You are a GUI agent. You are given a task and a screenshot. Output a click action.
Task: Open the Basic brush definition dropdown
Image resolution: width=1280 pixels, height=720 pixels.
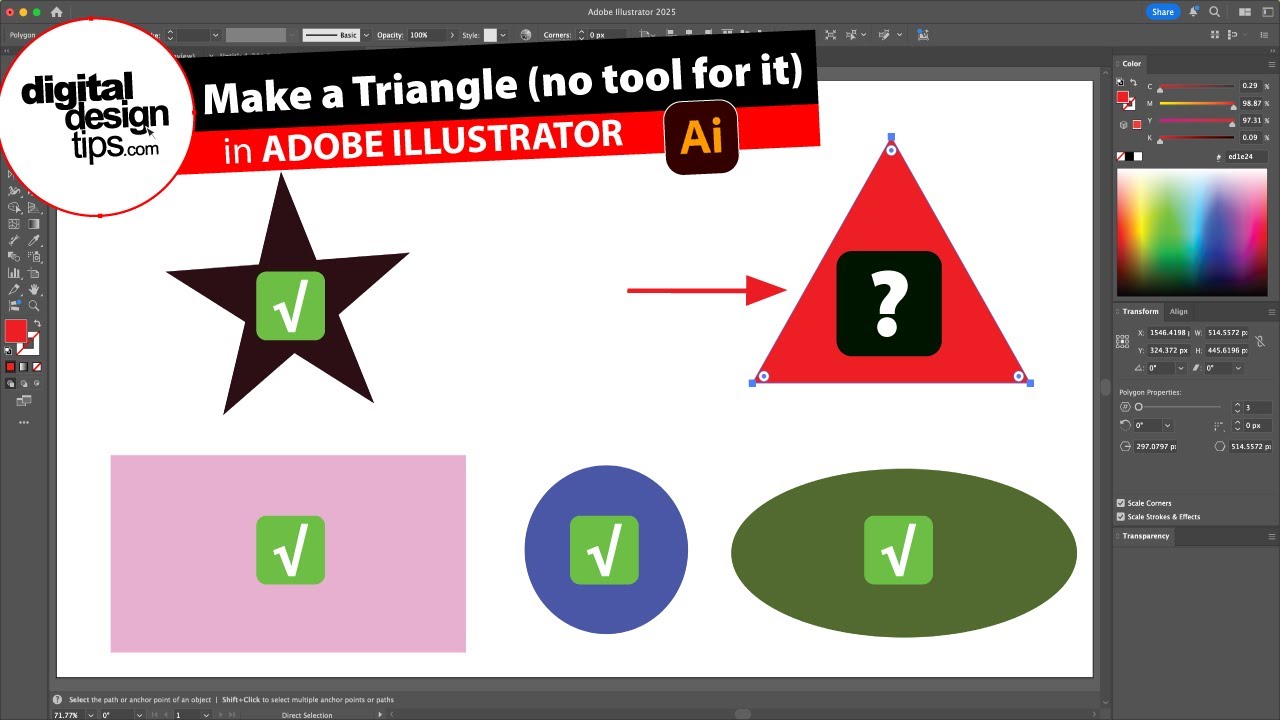coord(366,35)
